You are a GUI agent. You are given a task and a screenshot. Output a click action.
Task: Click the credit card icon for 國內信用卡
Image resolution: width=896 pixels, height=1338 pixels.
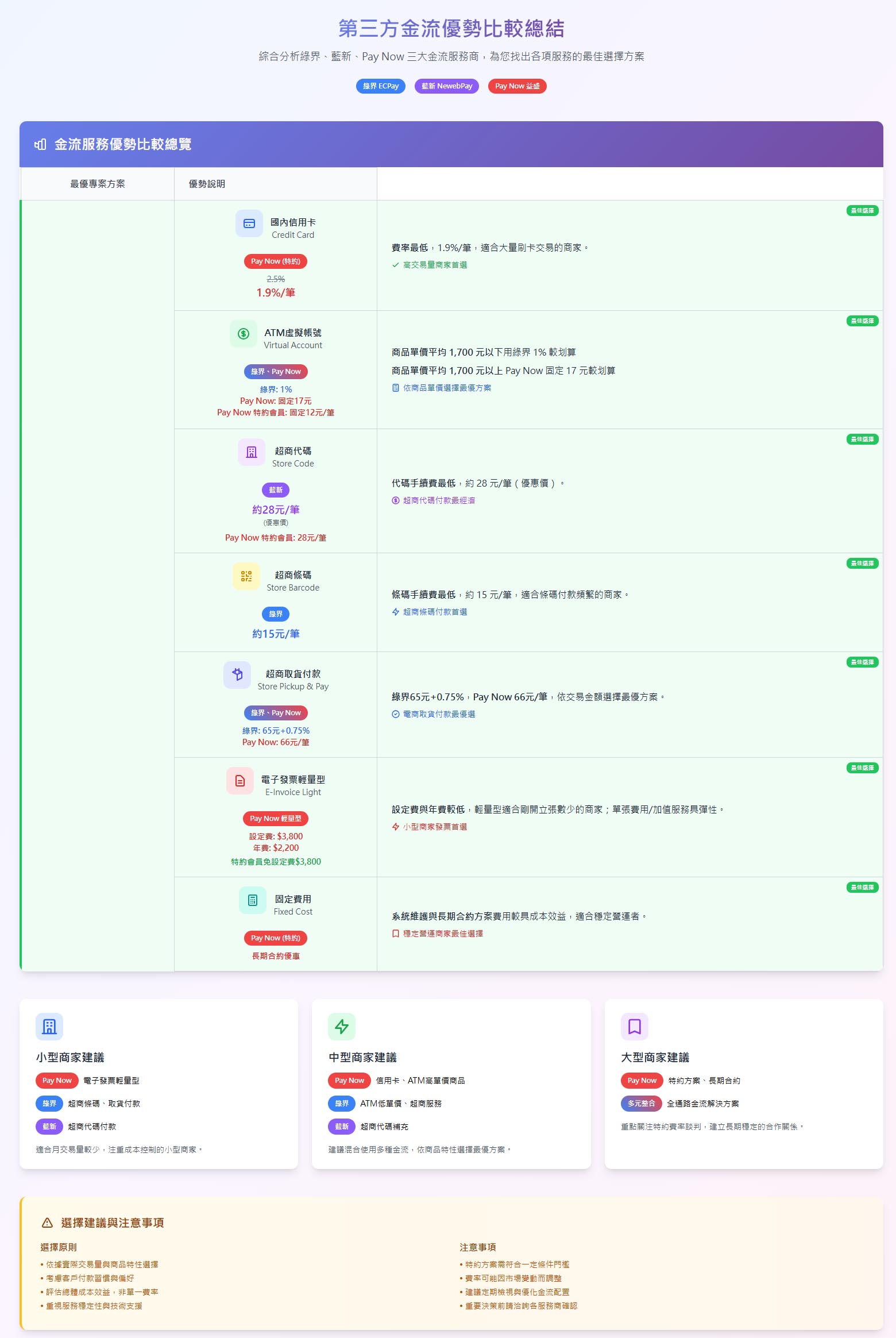[249, 223]
